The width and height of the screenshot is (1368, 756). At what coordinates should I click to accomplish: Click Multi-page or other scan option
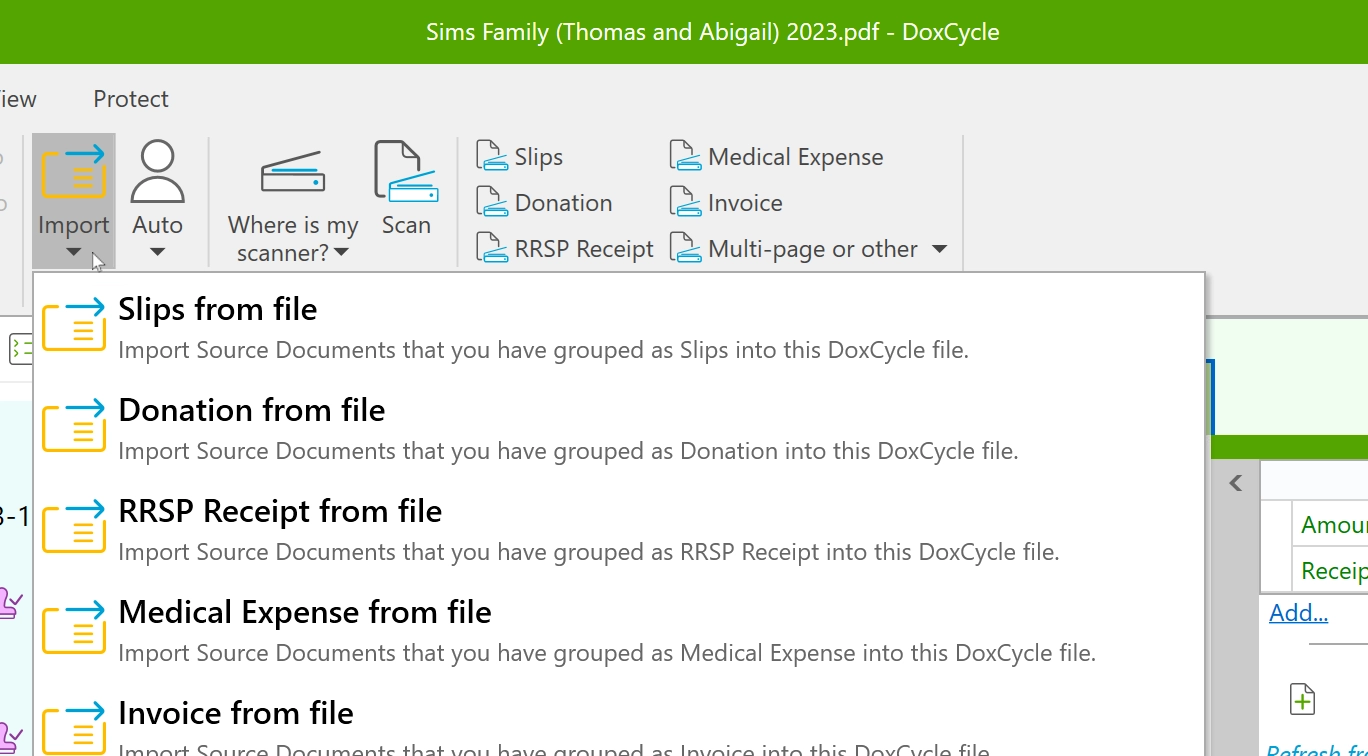click(x=794, y=249)
